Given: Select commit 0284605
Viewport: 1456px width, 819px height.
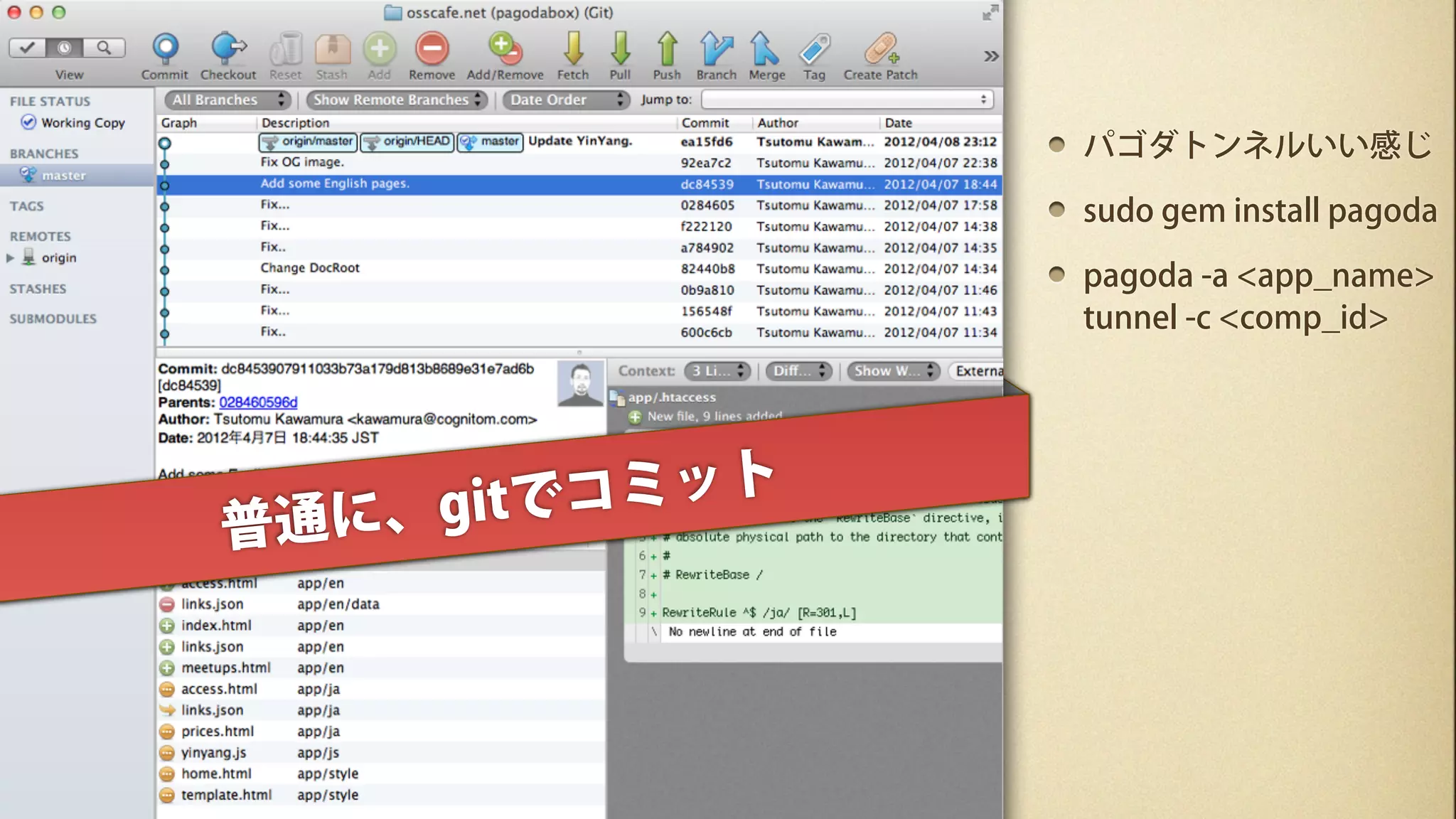Looking at the screenshot, I should tap(579, 205).
